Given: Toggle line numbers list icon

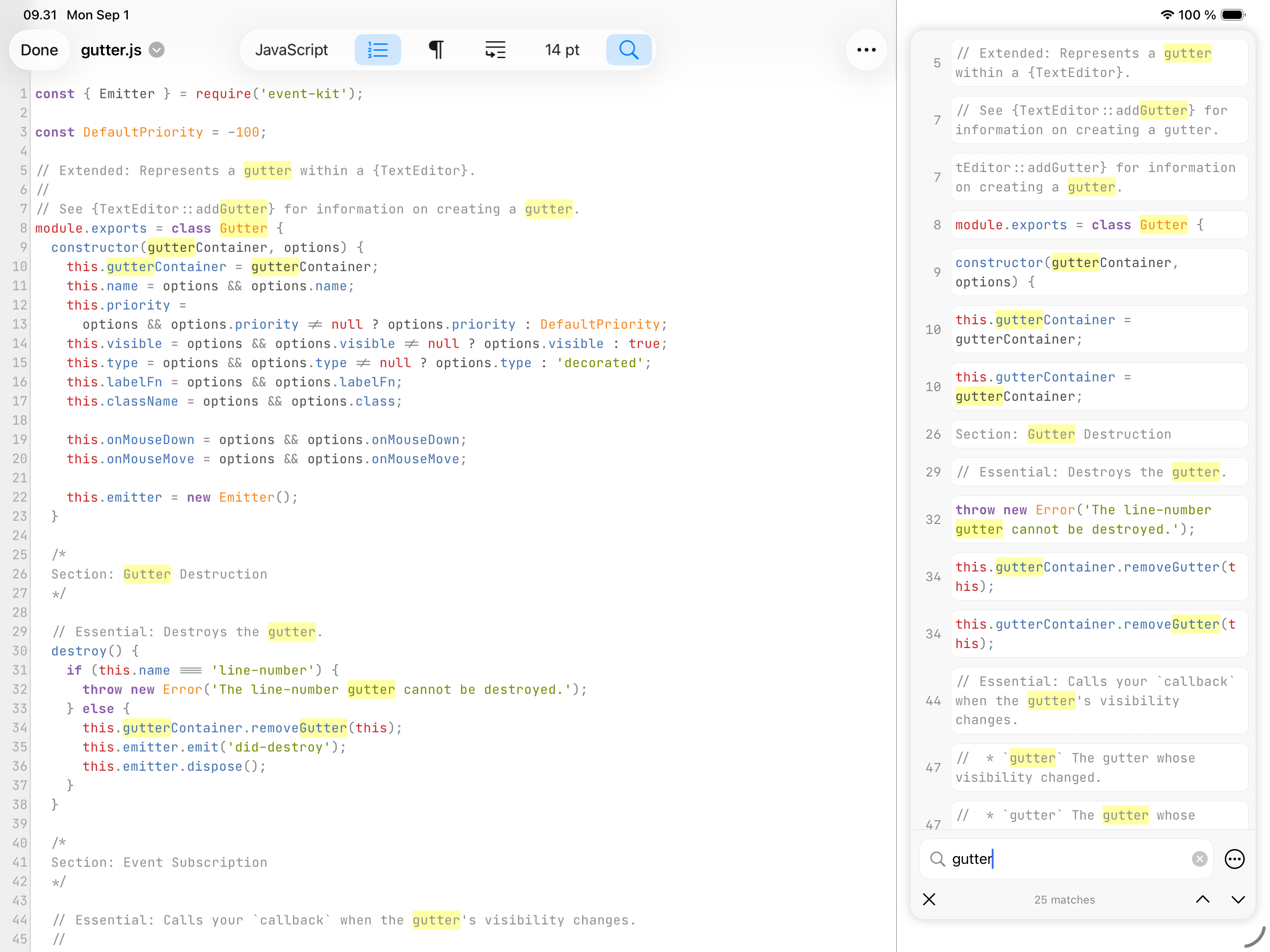Looking at the screenshot, I should [x=377, y=50].
